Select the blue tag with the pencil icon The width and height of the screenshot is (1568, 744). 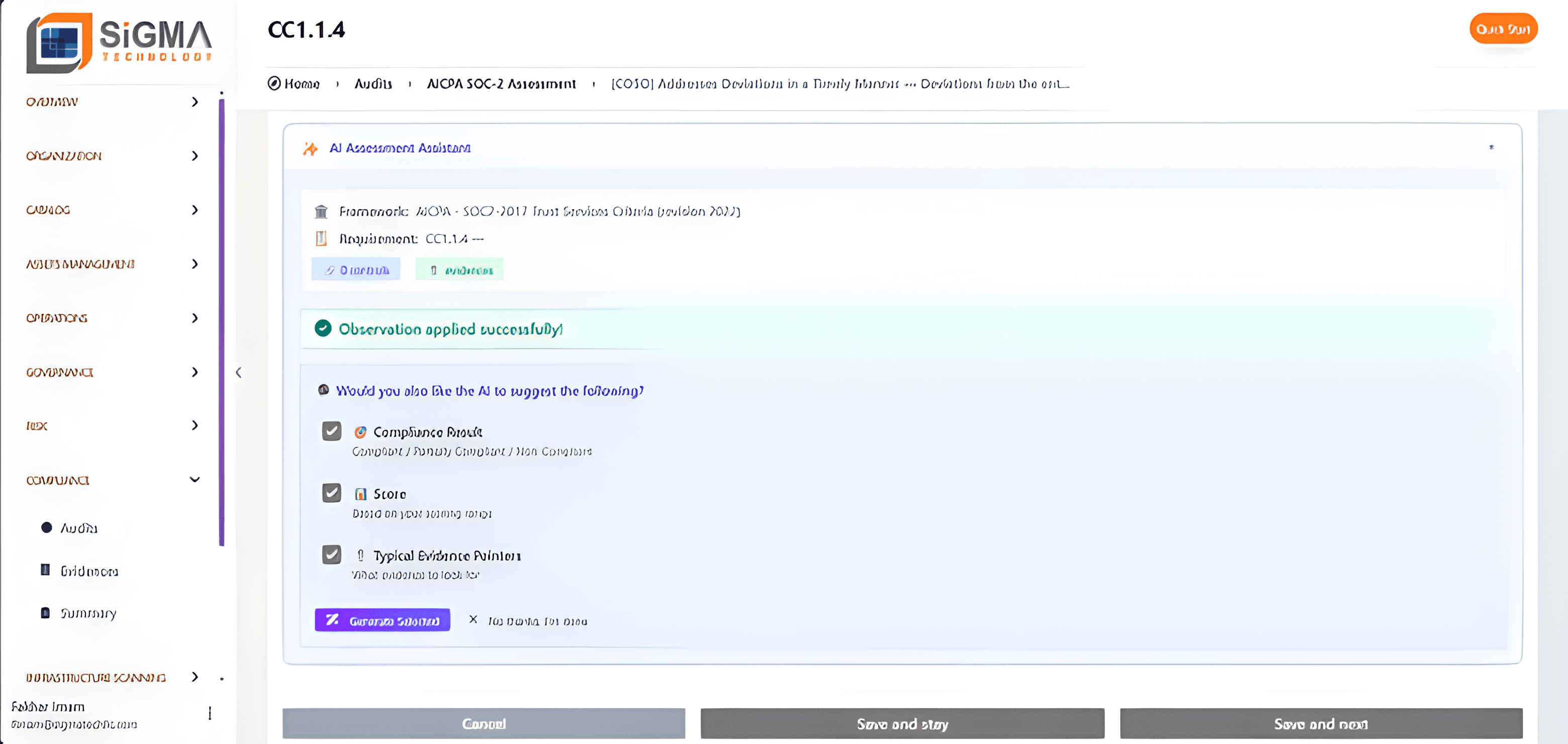[x=356, y=270]
